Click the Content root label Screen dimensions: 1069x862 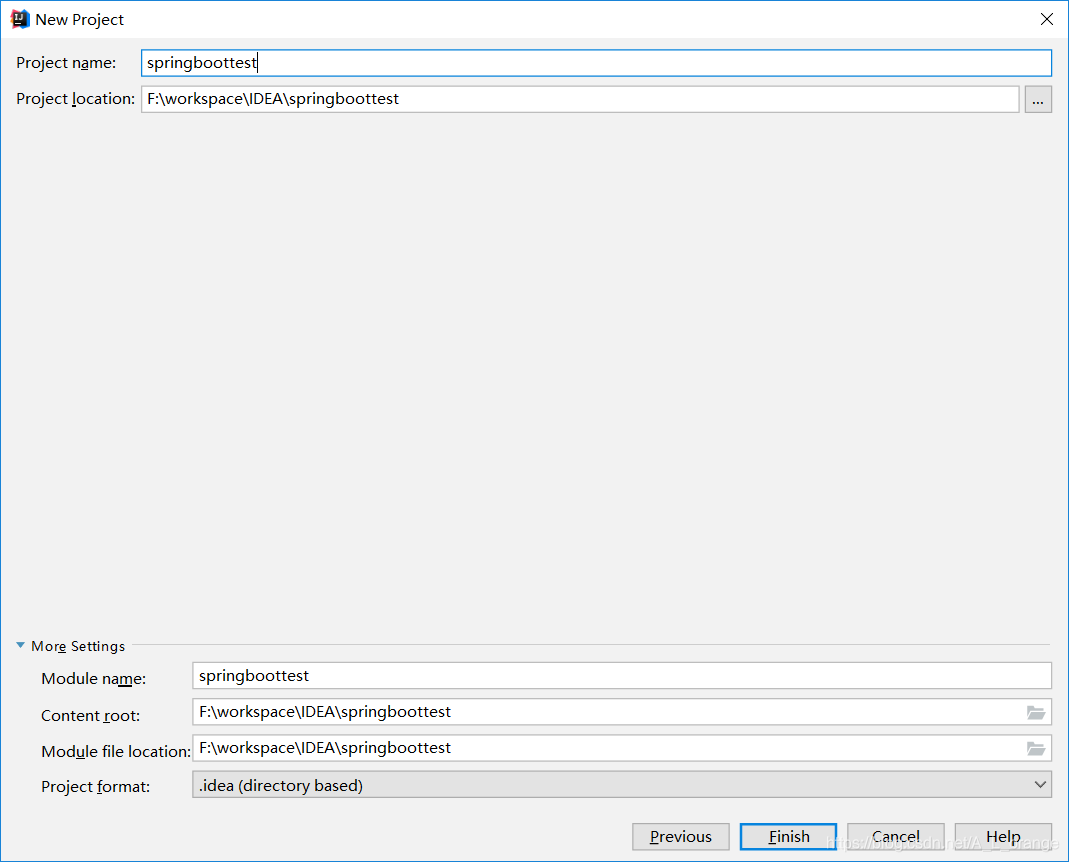[x=91, y=715]
